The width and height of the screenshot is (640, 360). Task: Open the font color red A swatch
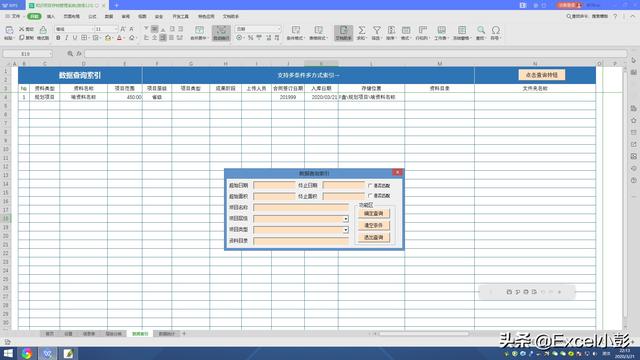click(x=119, y=38)
